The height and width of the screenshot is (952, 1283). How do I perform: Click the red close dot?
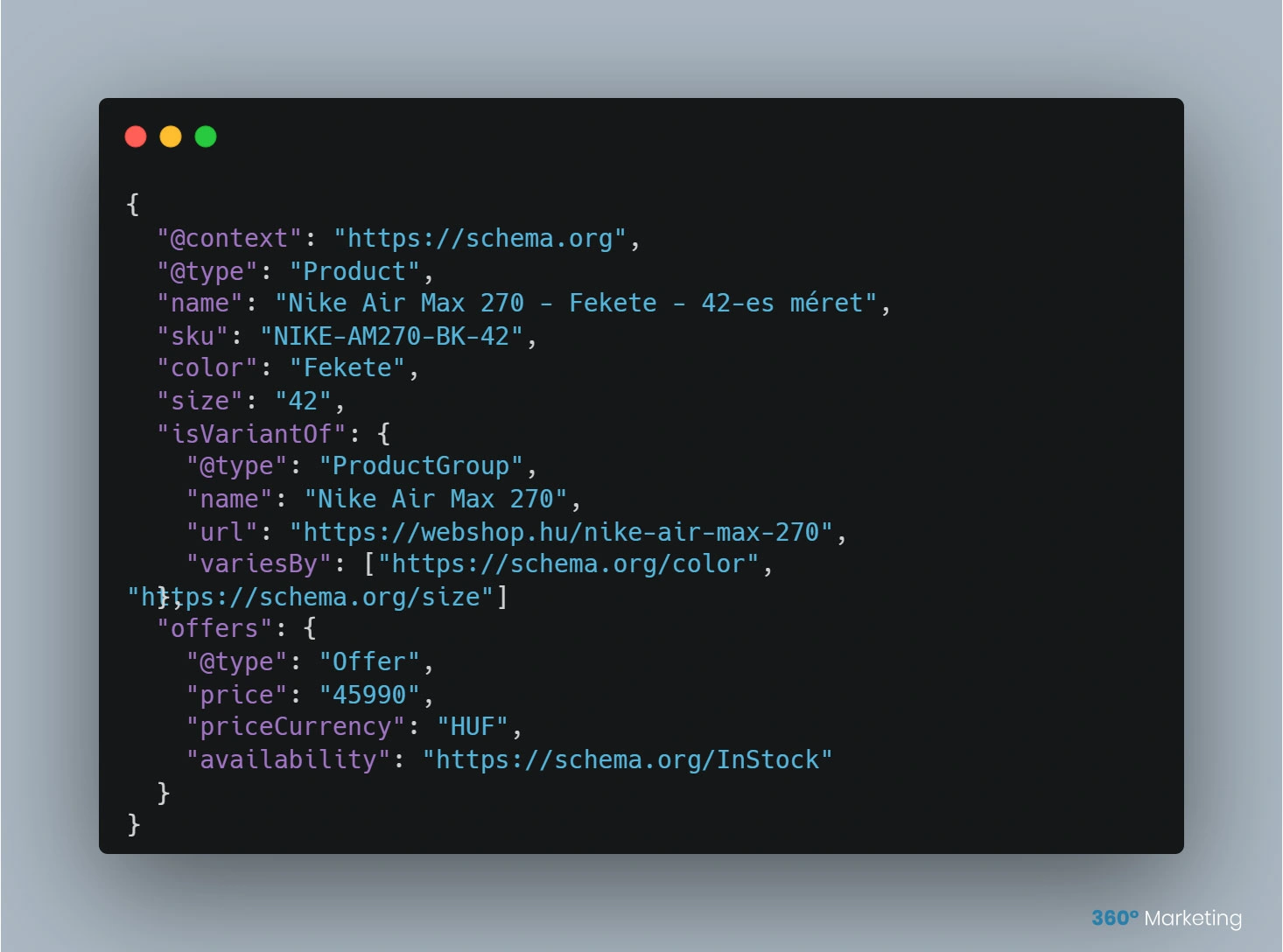pyautogui.click(x=136, y=136)
